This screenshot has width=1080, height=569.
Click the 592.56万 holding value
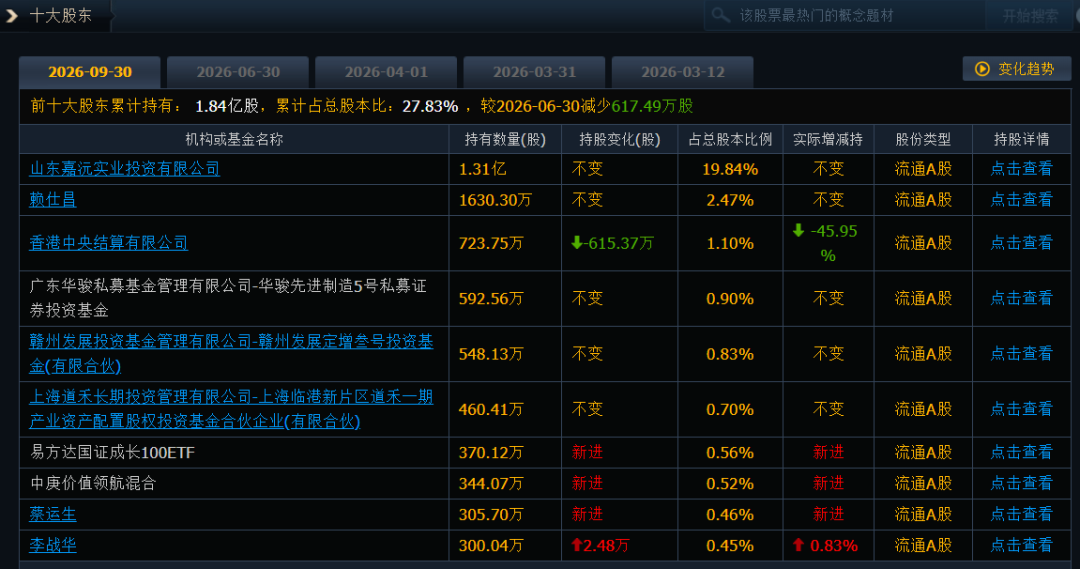point(491,299)
